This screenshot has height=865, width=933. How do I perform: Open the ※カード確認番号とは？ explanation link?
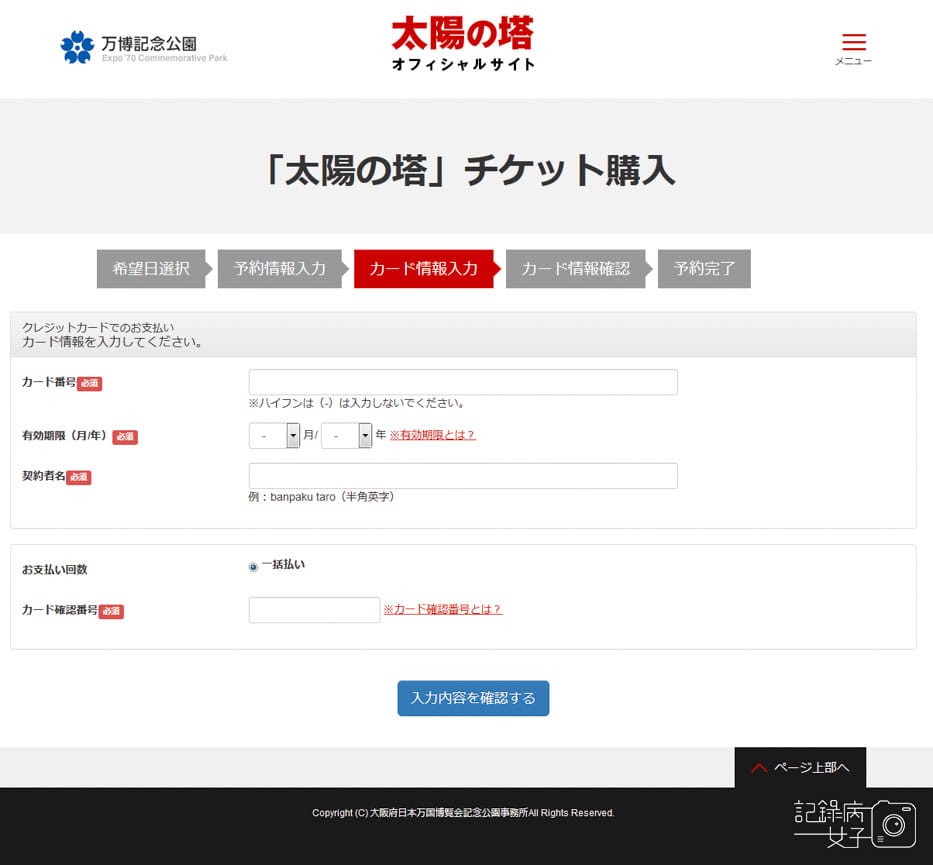(x=444, y=610)
